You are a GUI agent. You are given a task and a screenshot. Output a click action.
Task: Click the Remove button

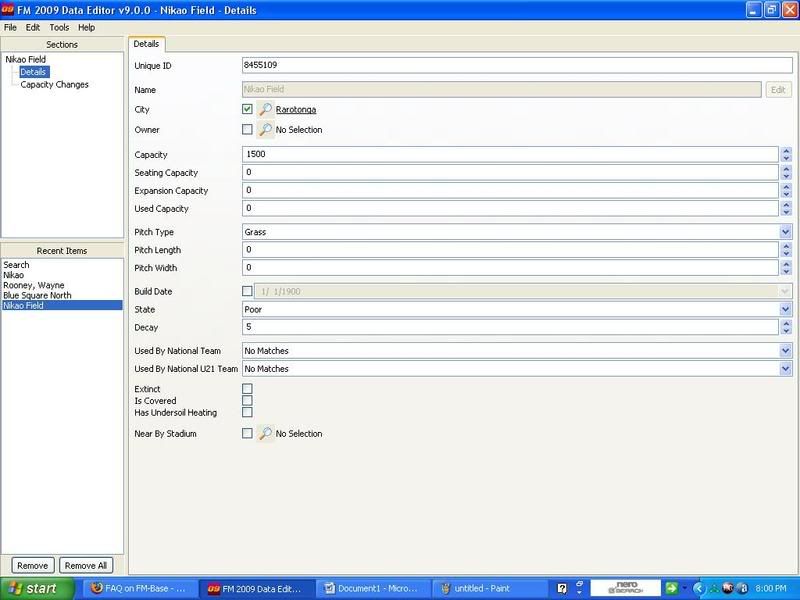(33, 565)
